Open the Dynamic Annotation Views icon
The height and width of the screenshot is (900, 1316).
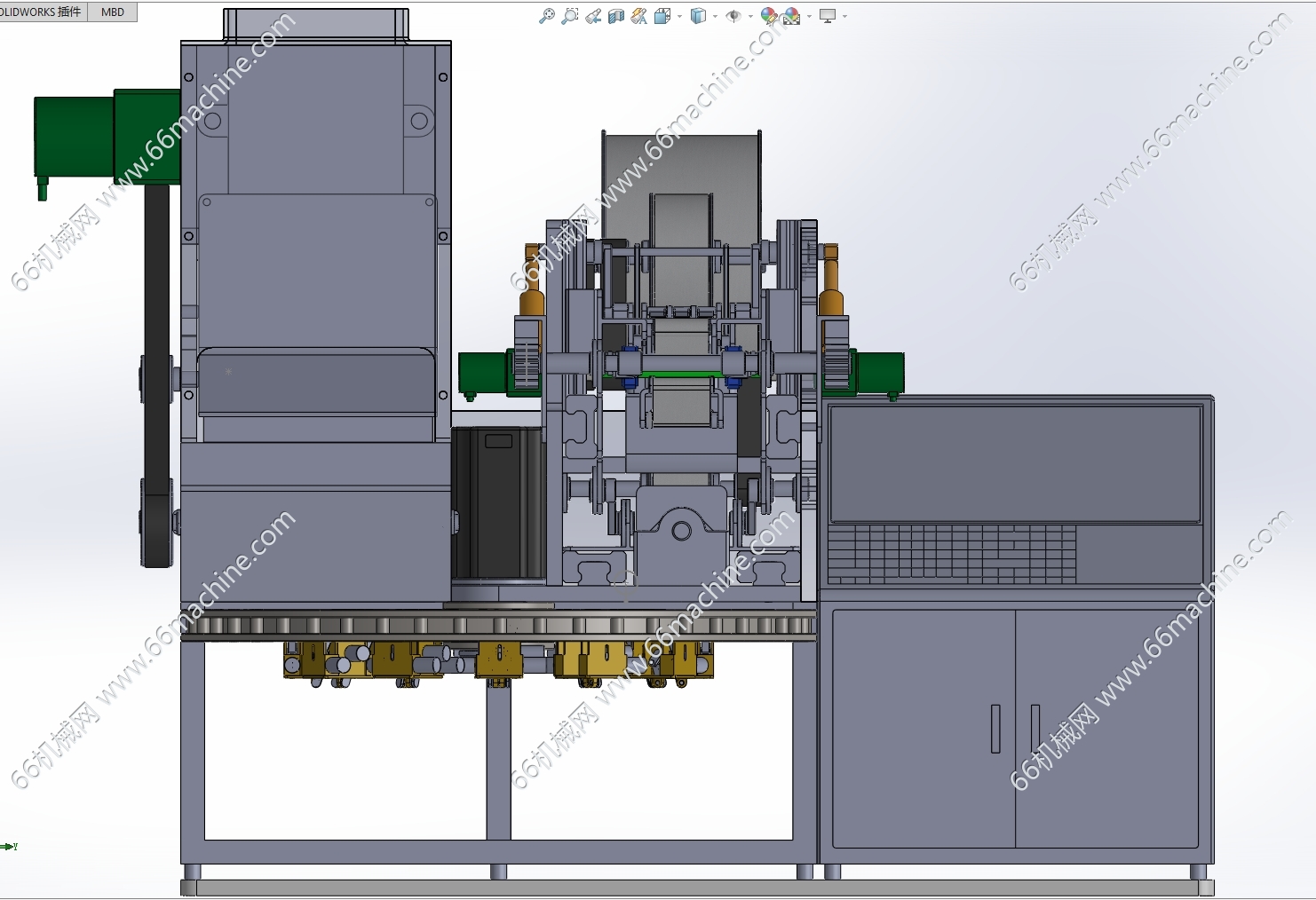[x=639, y=16]
